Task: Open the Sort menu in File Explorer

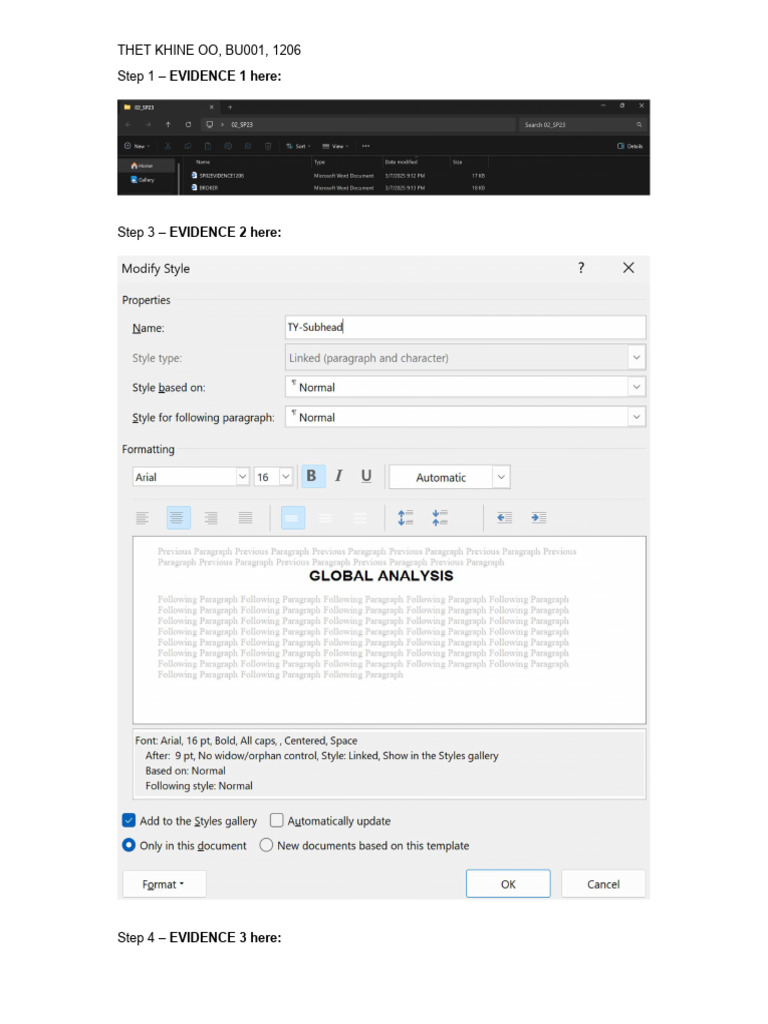Action: pyautogui.click(x=298, y=146)
